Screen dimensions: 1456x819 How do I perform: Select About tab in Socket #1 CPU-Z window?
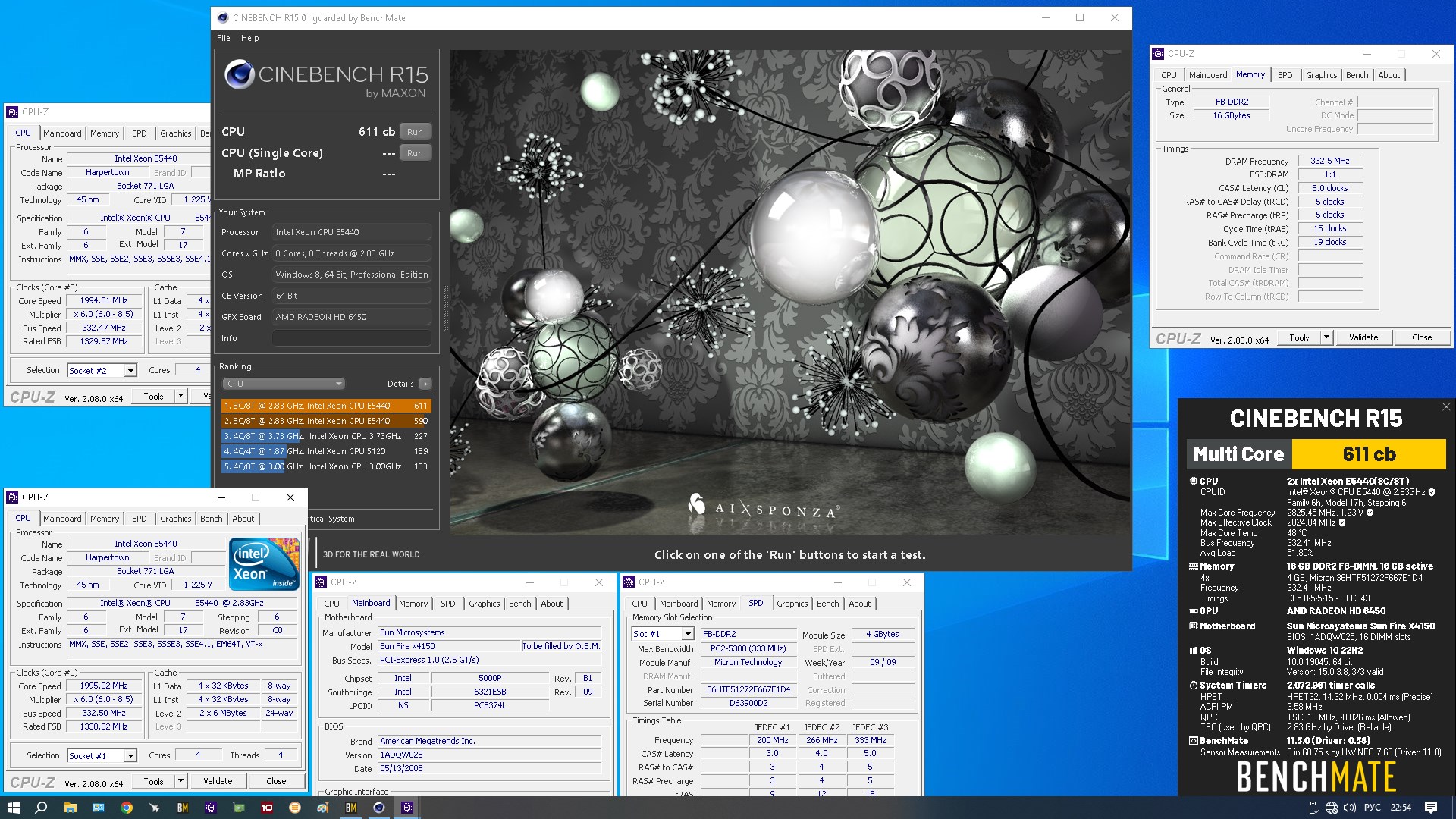[243, 519]
